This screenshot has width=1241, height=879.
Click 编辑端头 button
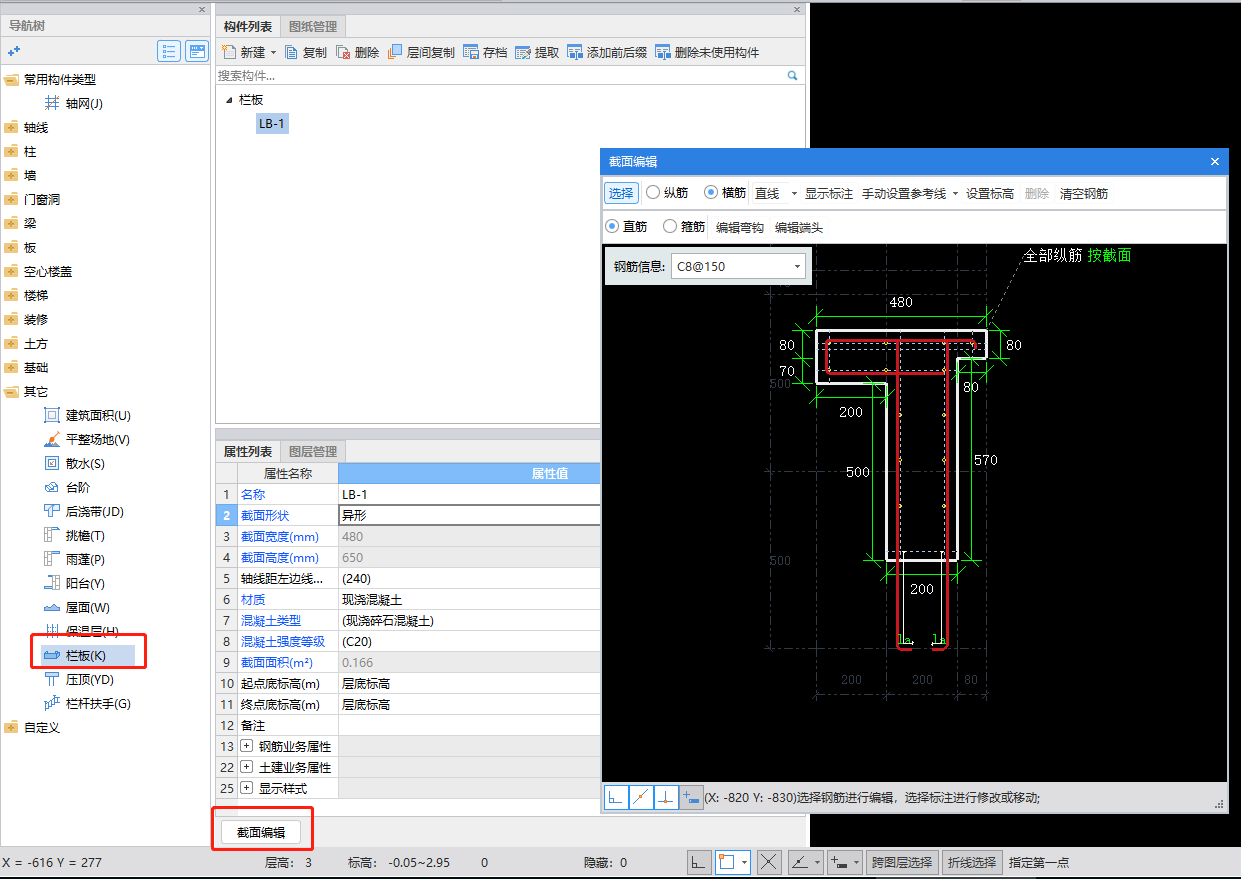[x=799, y=227]
